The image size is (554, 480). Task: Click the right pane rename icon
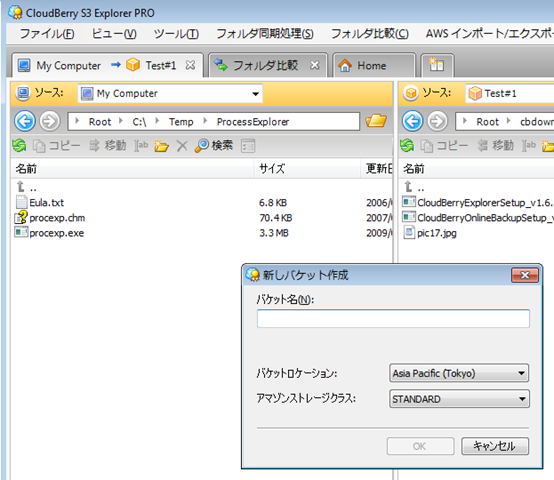click(529, 146)
